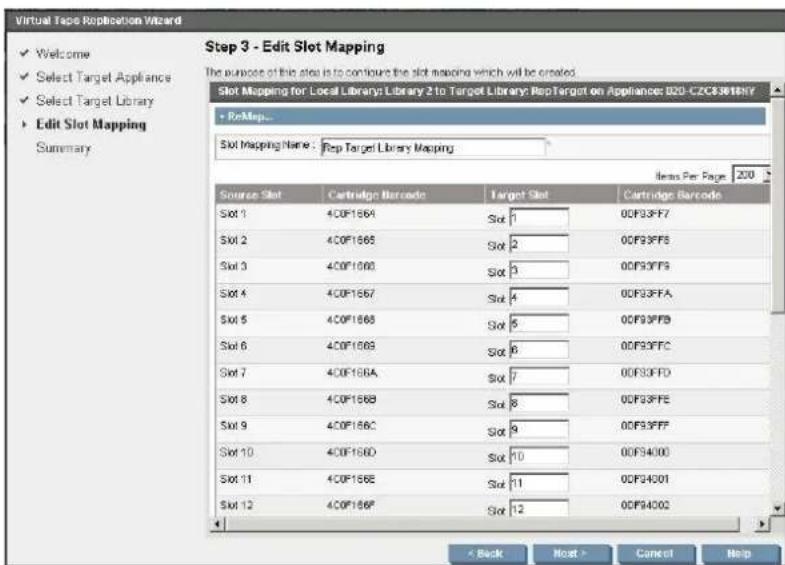Viewport: 785px width, 565px height.
Task: Click the vertical scrollbar down arrow
Action: pos(777,508)
